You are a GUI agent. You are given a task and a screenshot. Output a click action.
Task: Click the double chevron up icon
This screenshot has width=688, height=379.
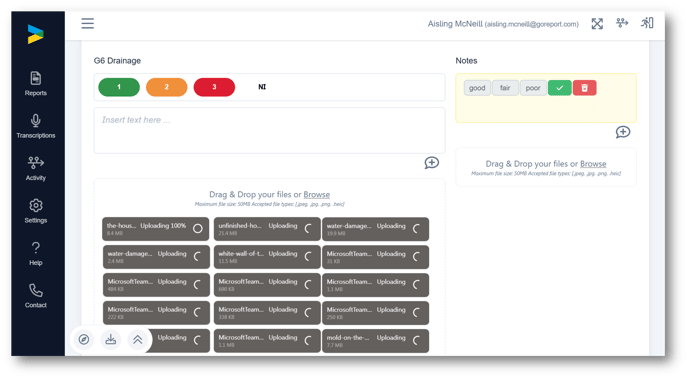(x=137, y=340)
